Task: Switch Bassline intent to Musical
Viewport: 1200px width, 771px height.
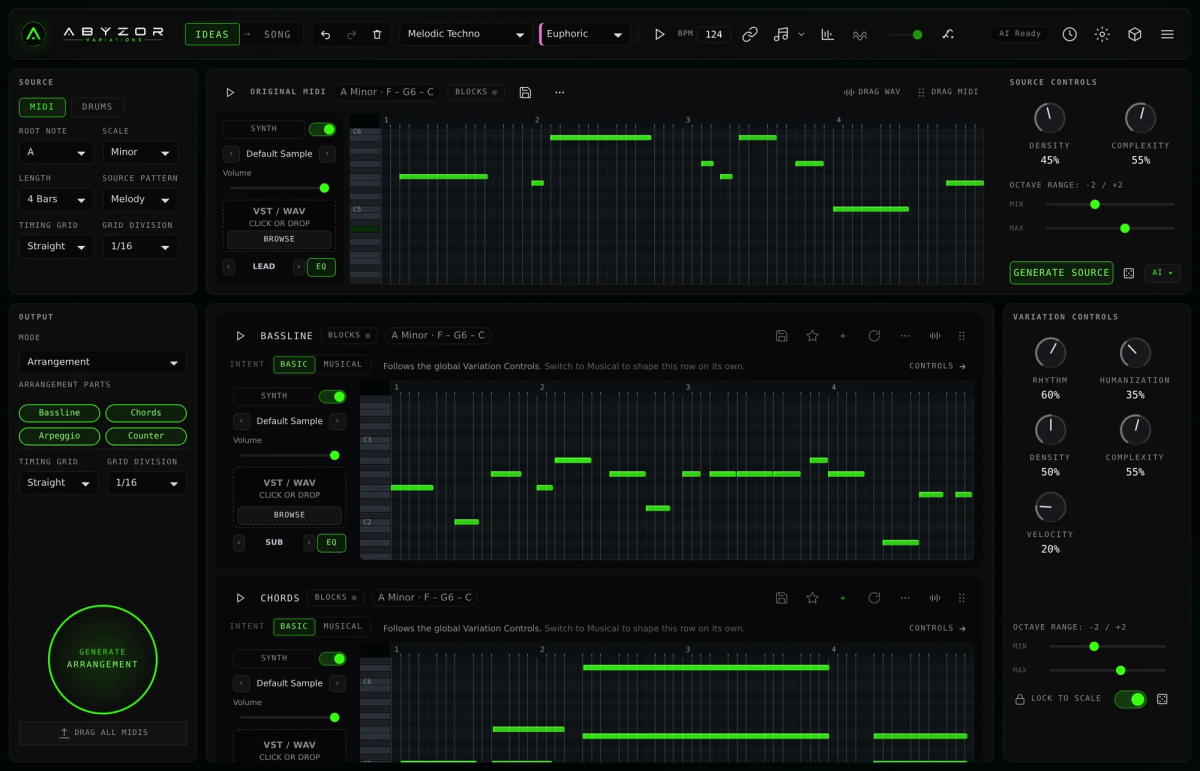Action: pos(343,364)
